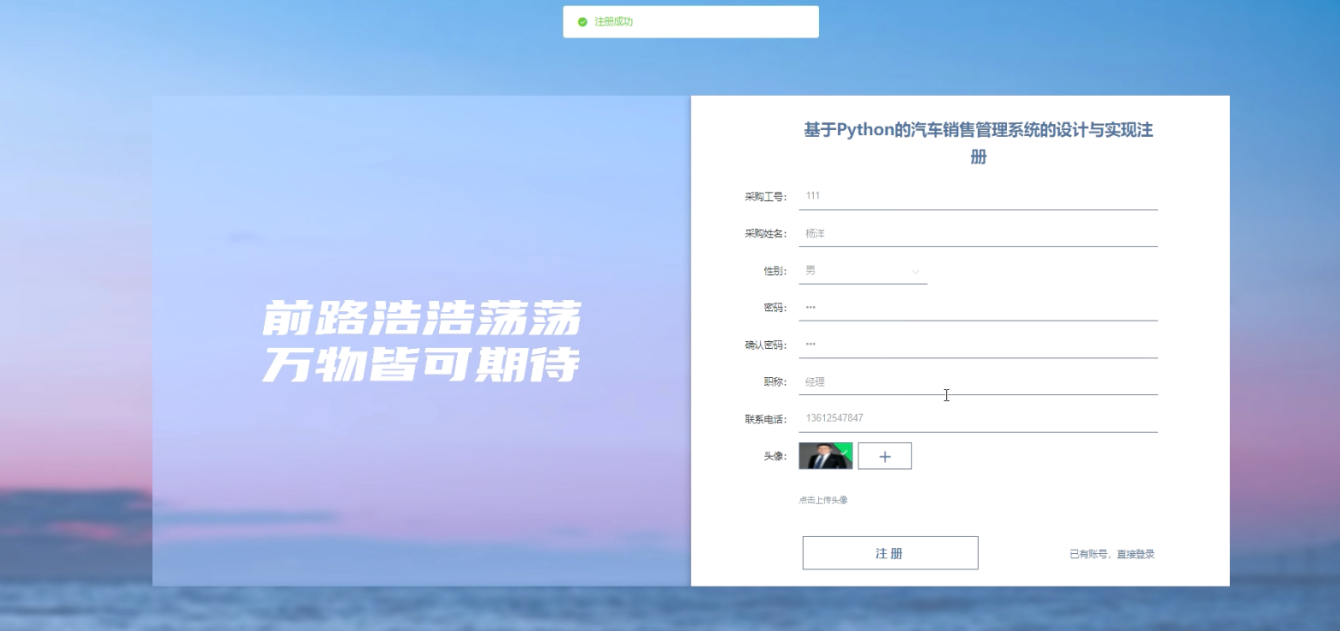Click the 注册成功 notification text
The width and height of the screenshot is (1340, 631).
click(x=613, y=22)
